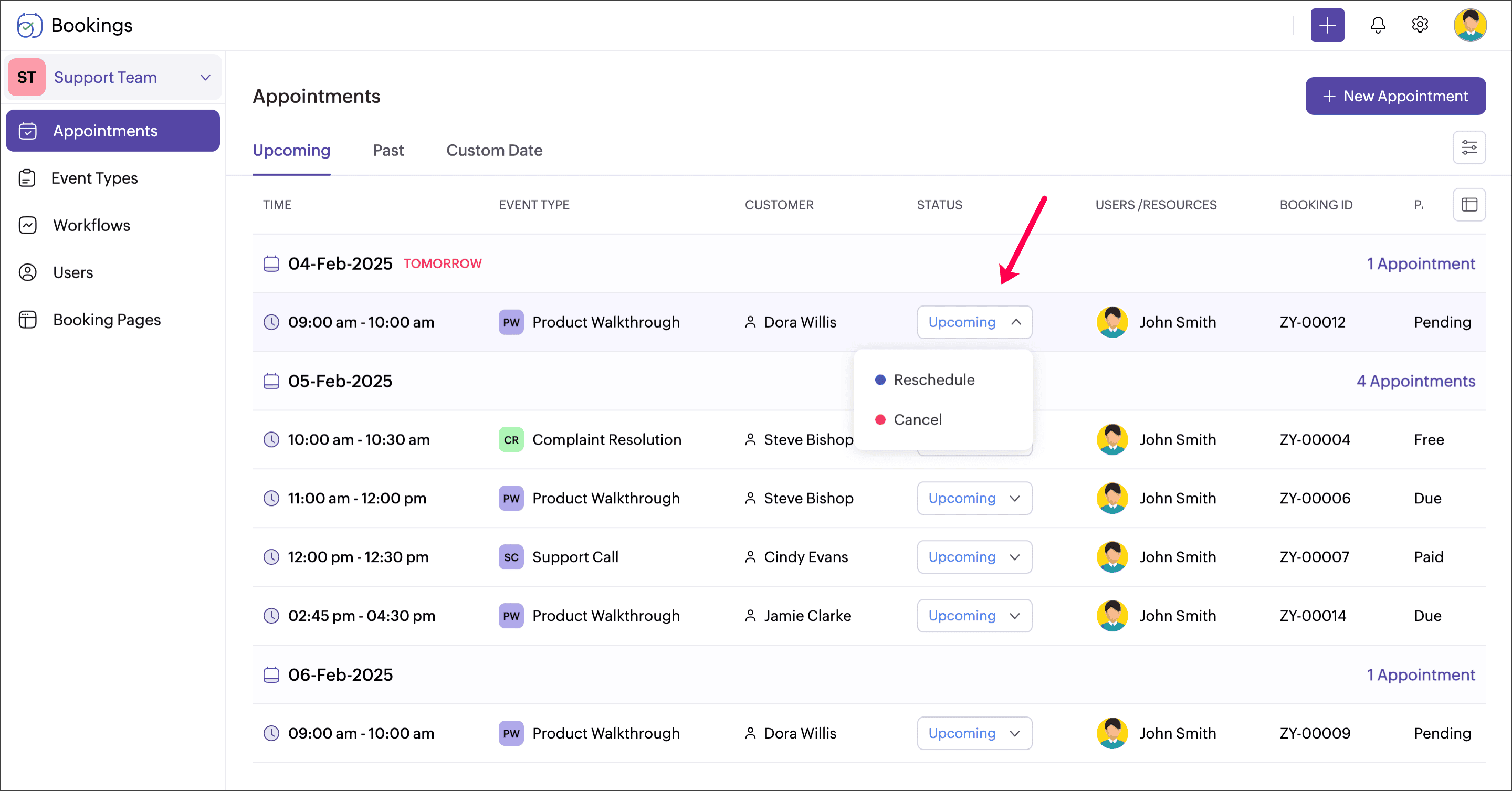Open the notifications bell

[x=1378, y=25]
